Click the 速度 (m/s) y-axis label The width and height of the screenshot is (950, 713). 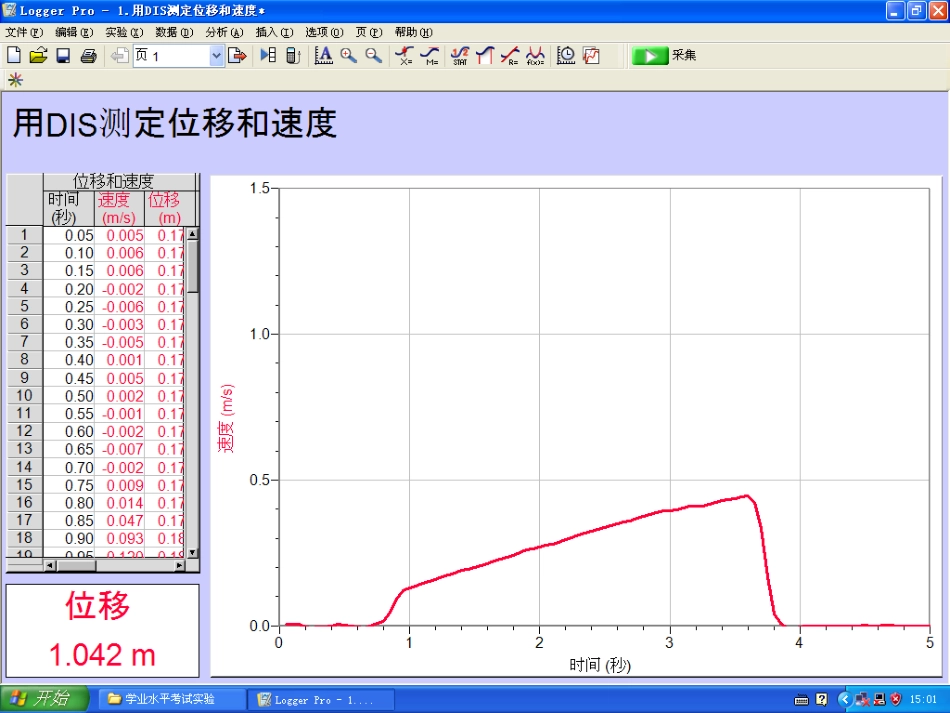click(x=225, y=418)
